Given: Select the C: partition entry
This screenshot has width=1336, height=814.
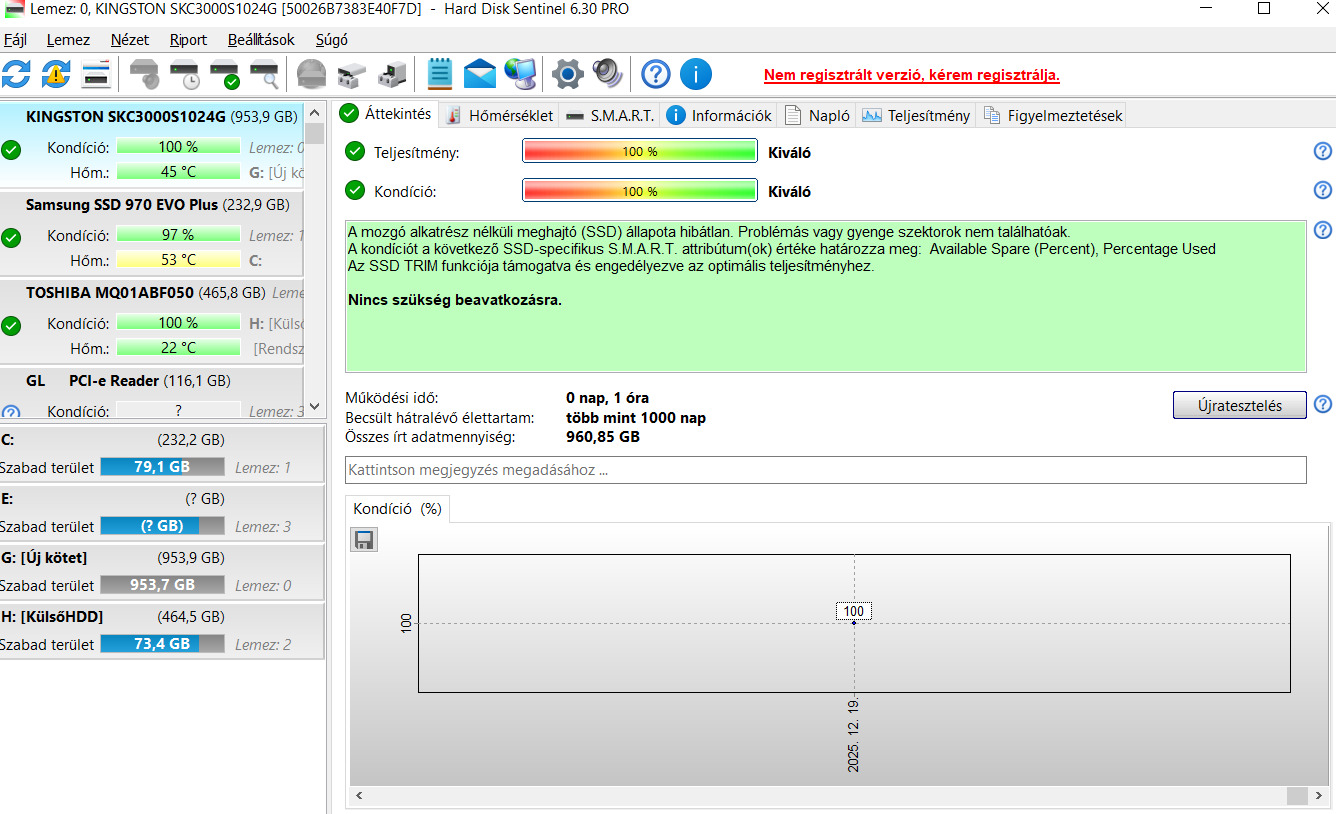Looking at the screenshot, I should pos(162,453).
